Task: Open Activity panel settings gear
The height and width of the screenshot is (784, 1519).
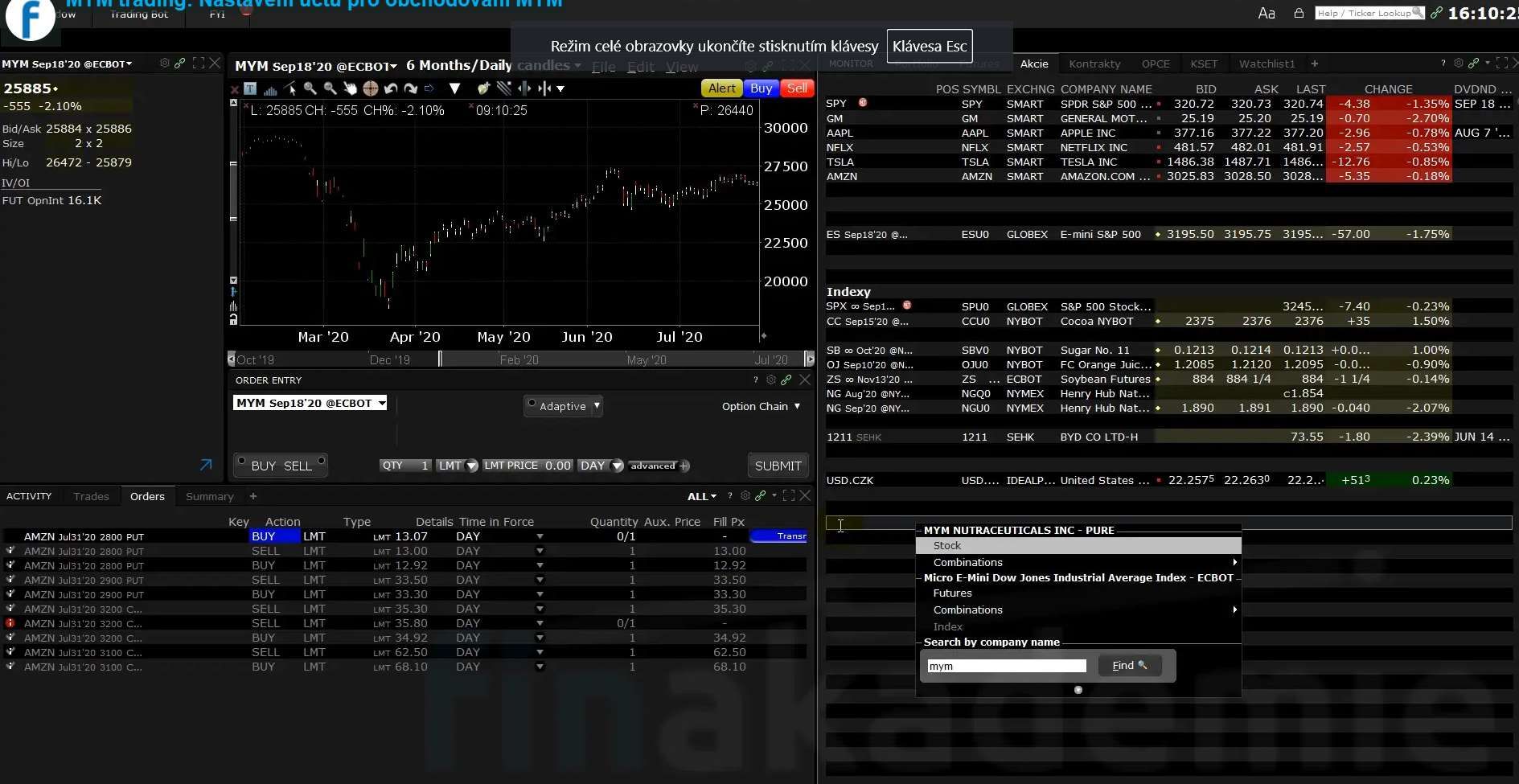Action: (x=745, y=495)
